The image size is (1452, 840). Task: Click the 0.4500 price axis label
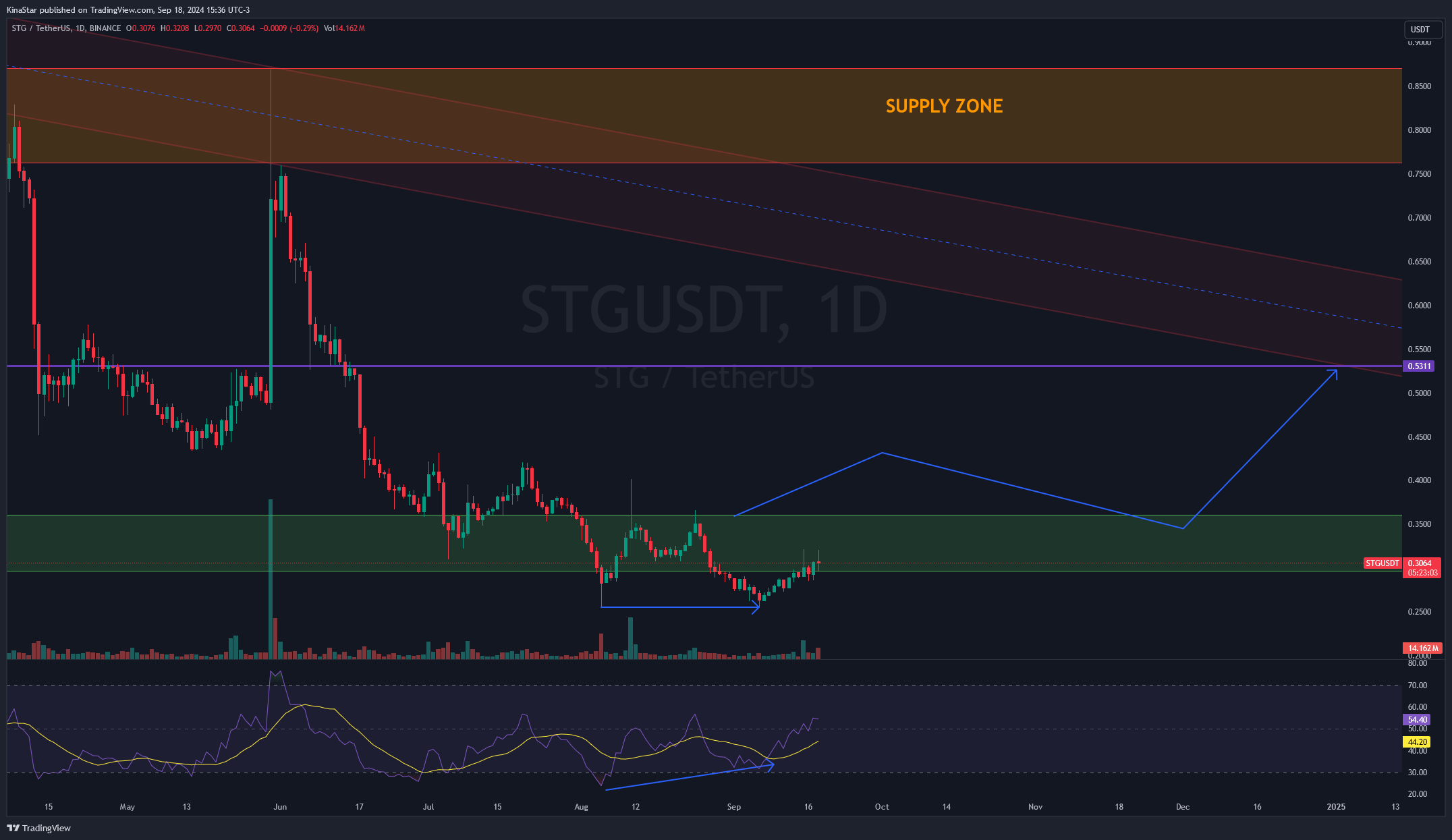pyautogui.click(x=1419, y=437)
